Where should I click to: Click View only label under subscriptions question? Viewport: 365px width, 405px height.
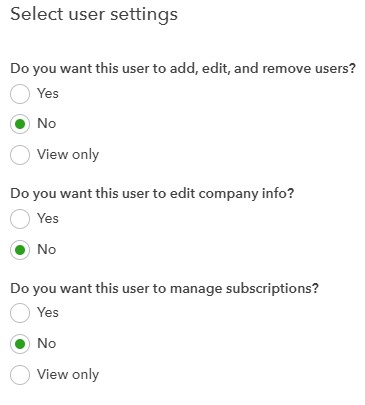tap(68, 375)
